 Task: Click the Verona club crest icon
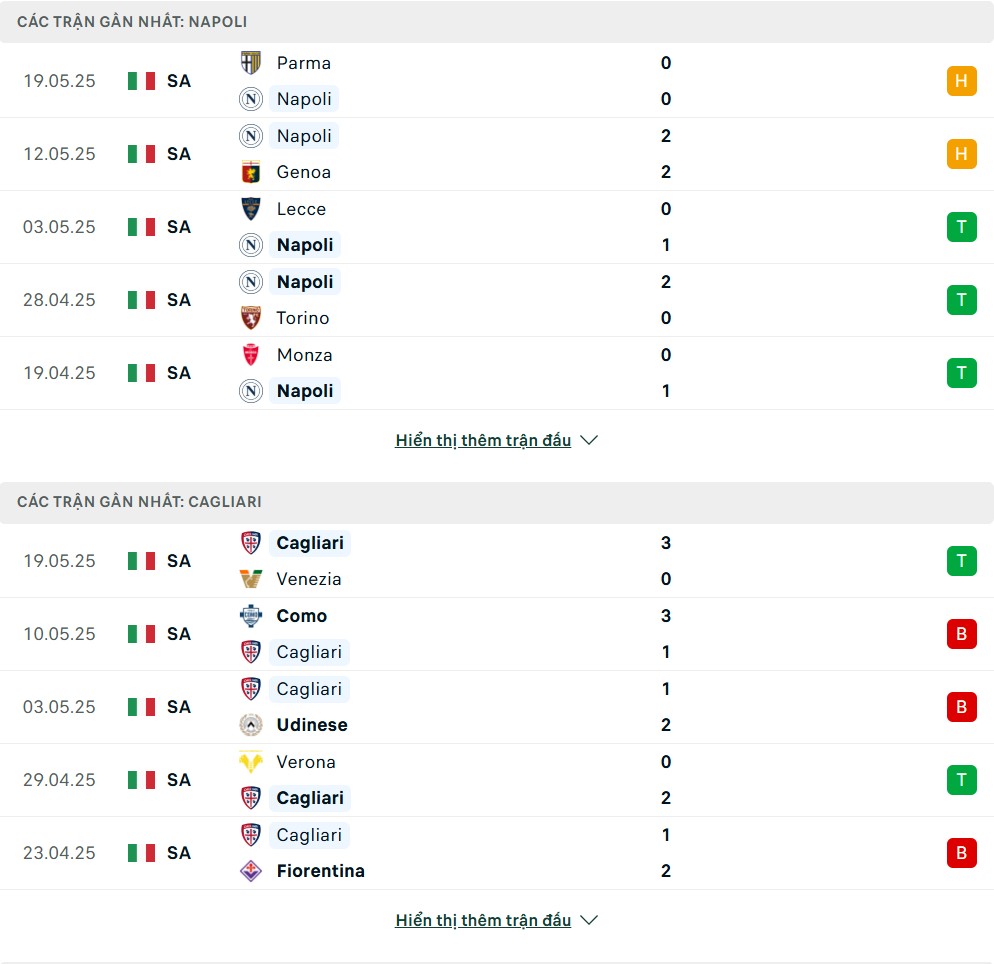(x=250, y=761)
